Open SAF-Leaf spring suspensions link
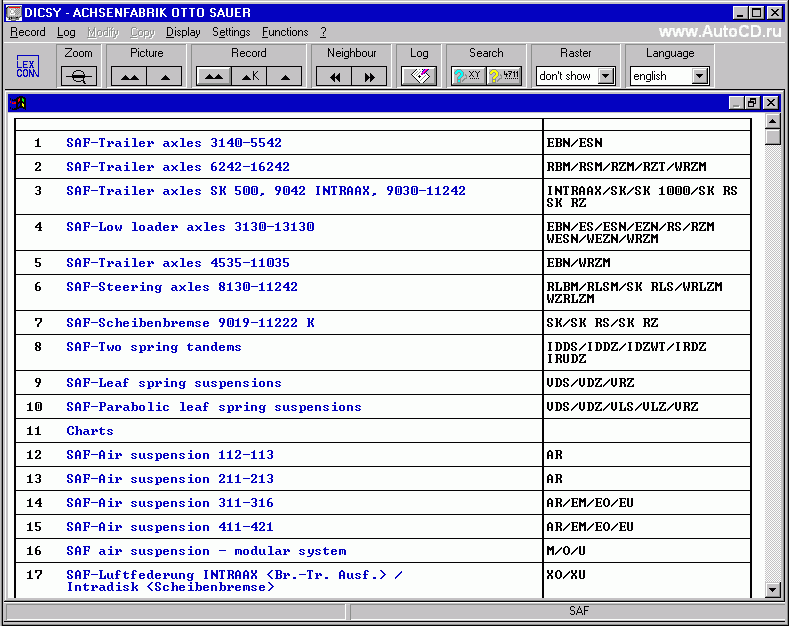Screen dimensions: 789x626 (x=174, y=383)
